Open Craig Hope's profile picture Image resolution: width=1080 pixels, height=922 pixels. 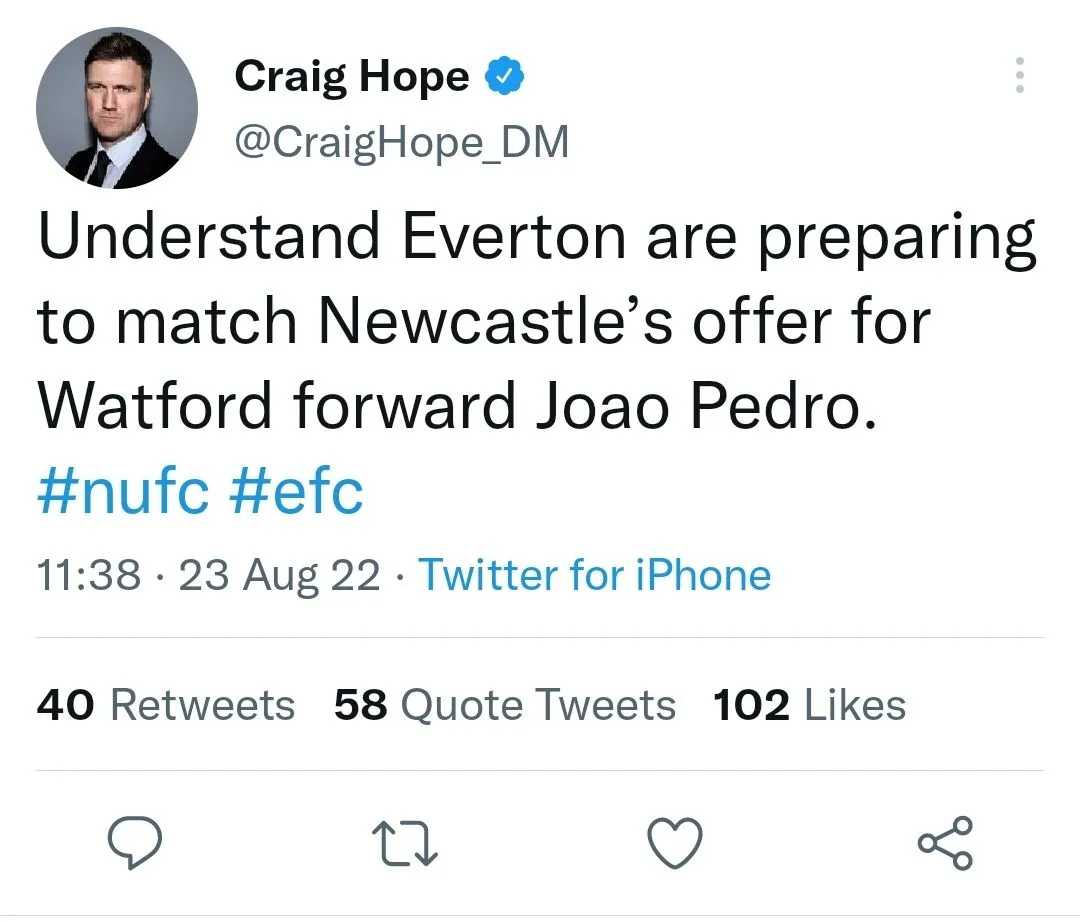click(x=117, y=108)
